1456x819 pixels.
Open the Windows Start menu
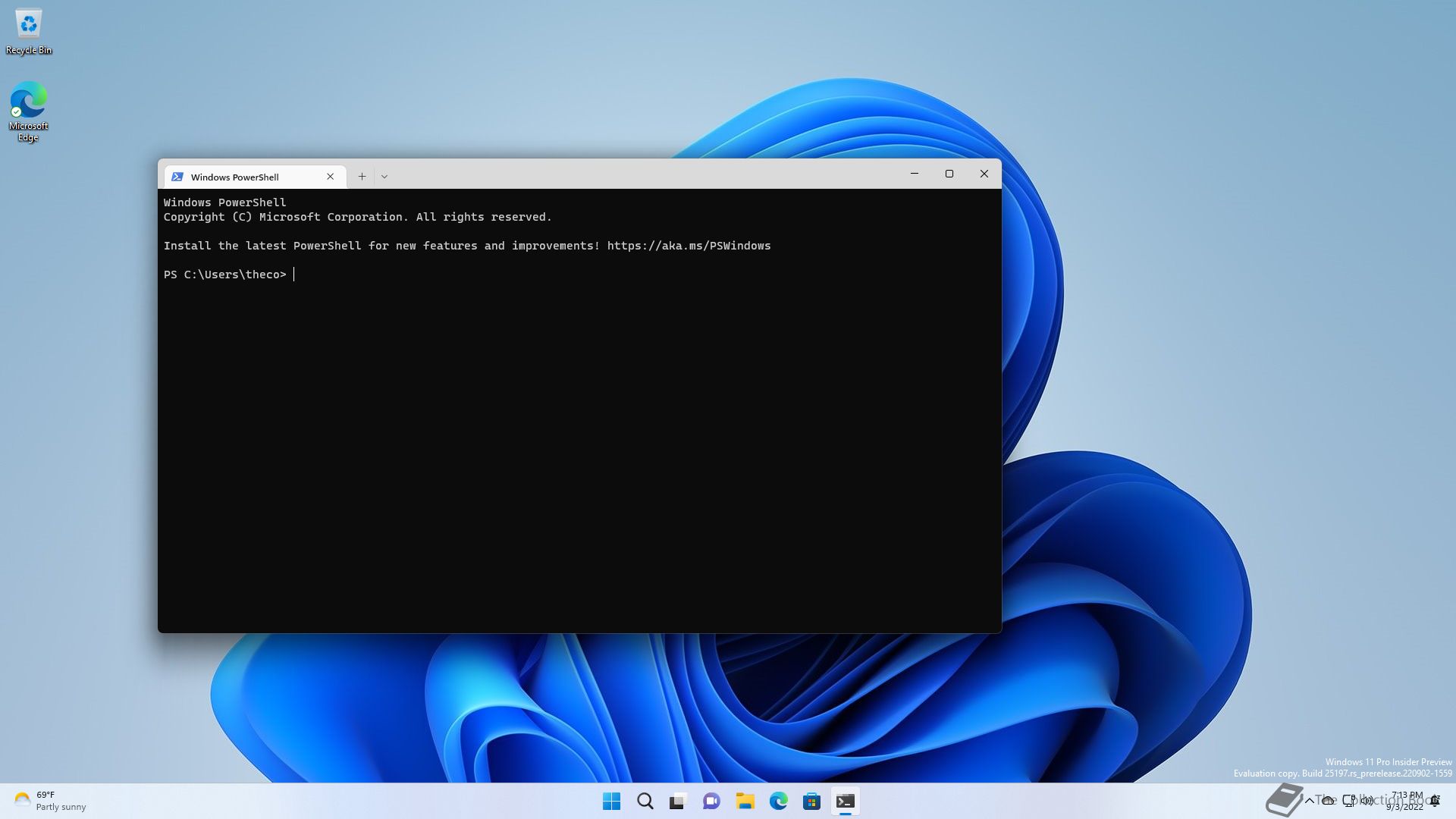pos(611,802)
